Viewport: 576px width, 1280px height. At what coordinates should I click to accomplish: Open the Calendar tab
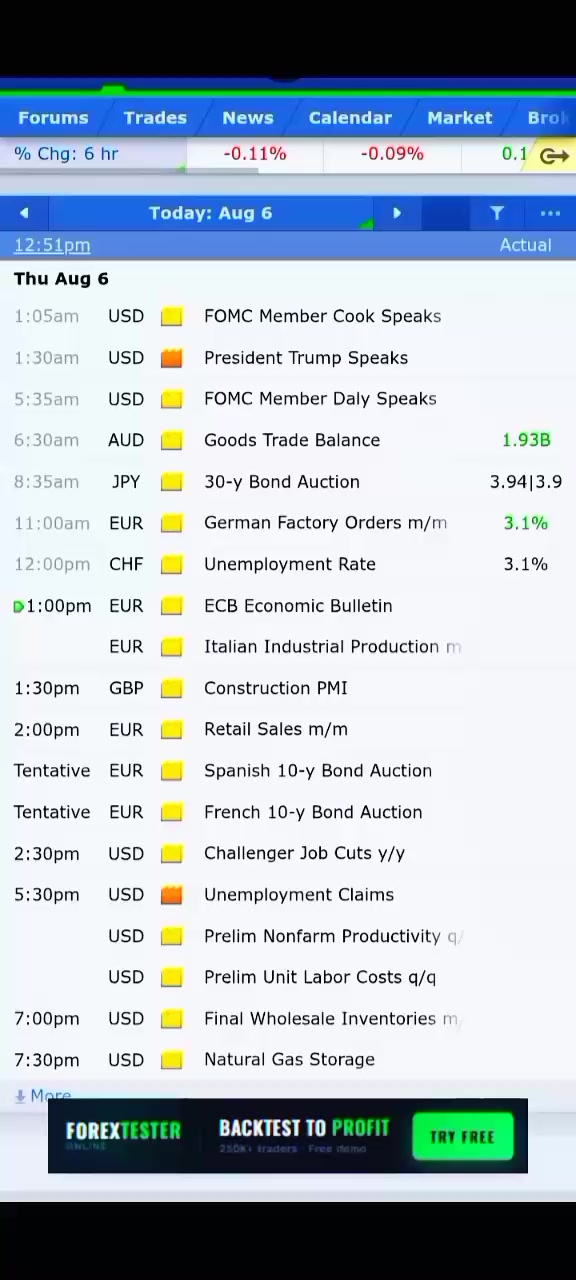pos(350,118)
